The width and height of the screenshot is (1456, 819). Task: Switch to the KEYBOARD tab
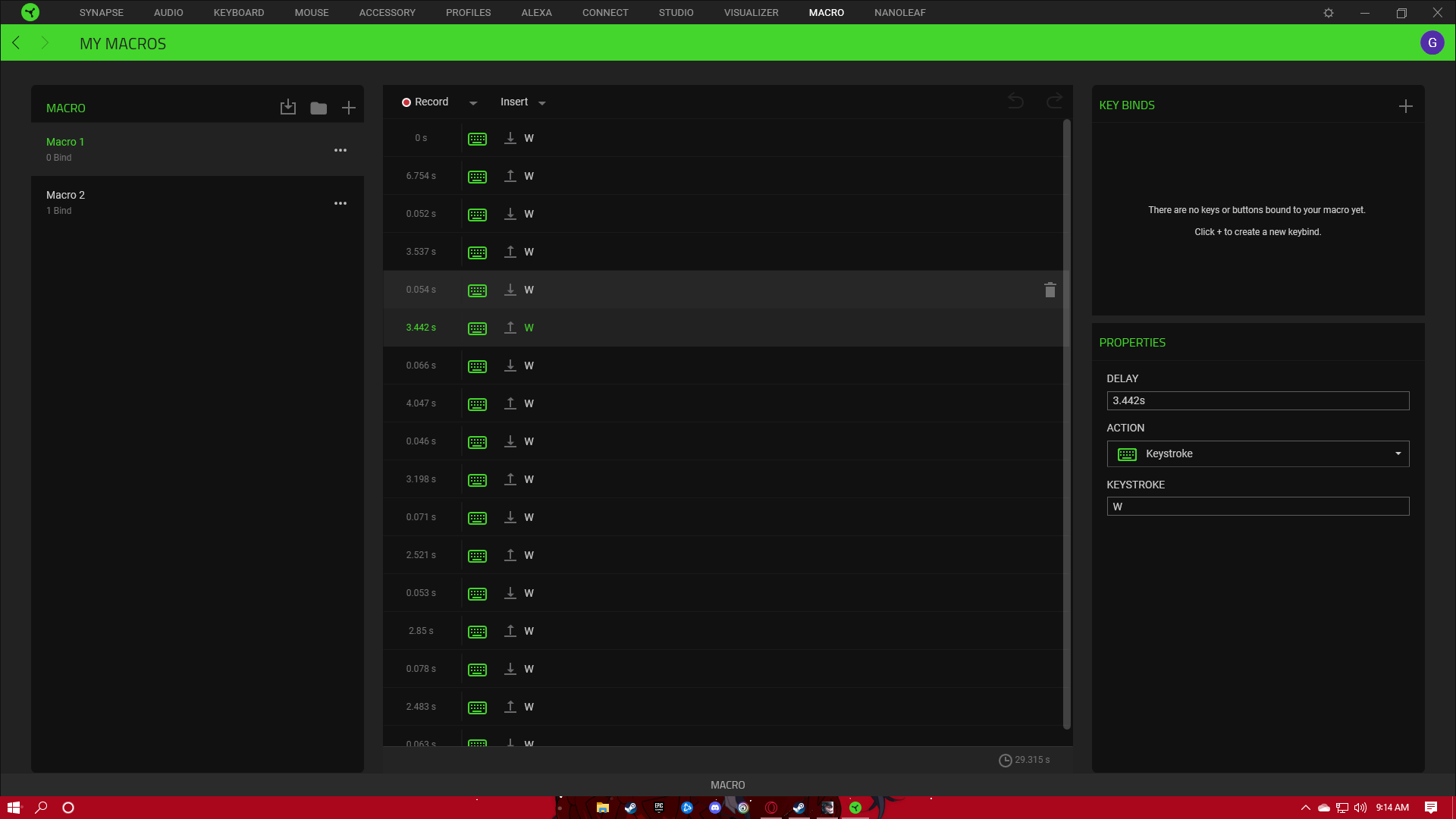tap(239, 13)
